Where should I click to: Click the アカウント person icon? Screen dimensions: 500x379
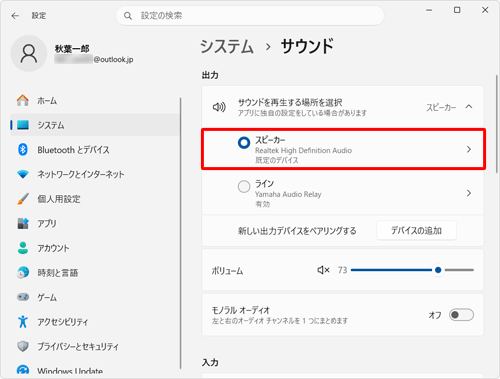click(23, 248)
